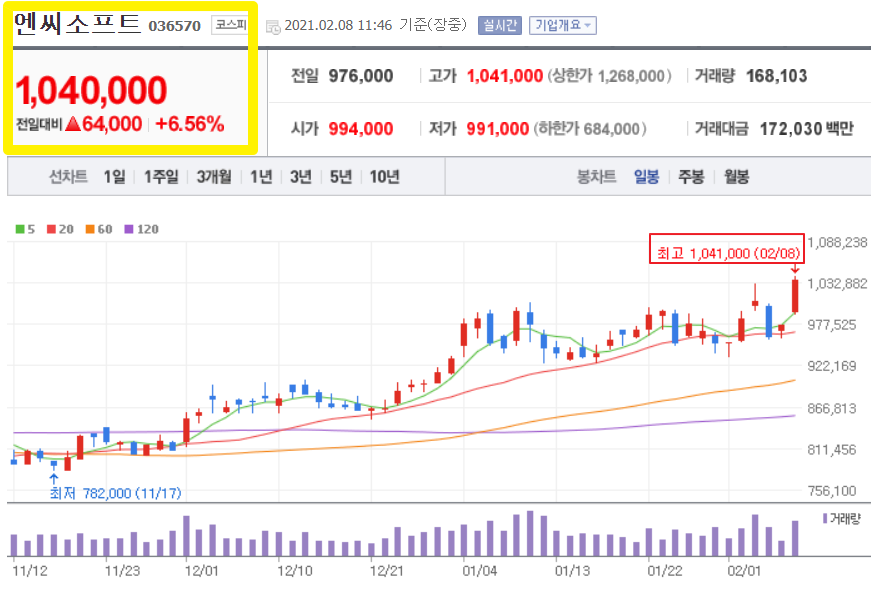Click the 최저 782,000 (11/17) chart label
The image size is (871, 589).
tap(116, 493)
